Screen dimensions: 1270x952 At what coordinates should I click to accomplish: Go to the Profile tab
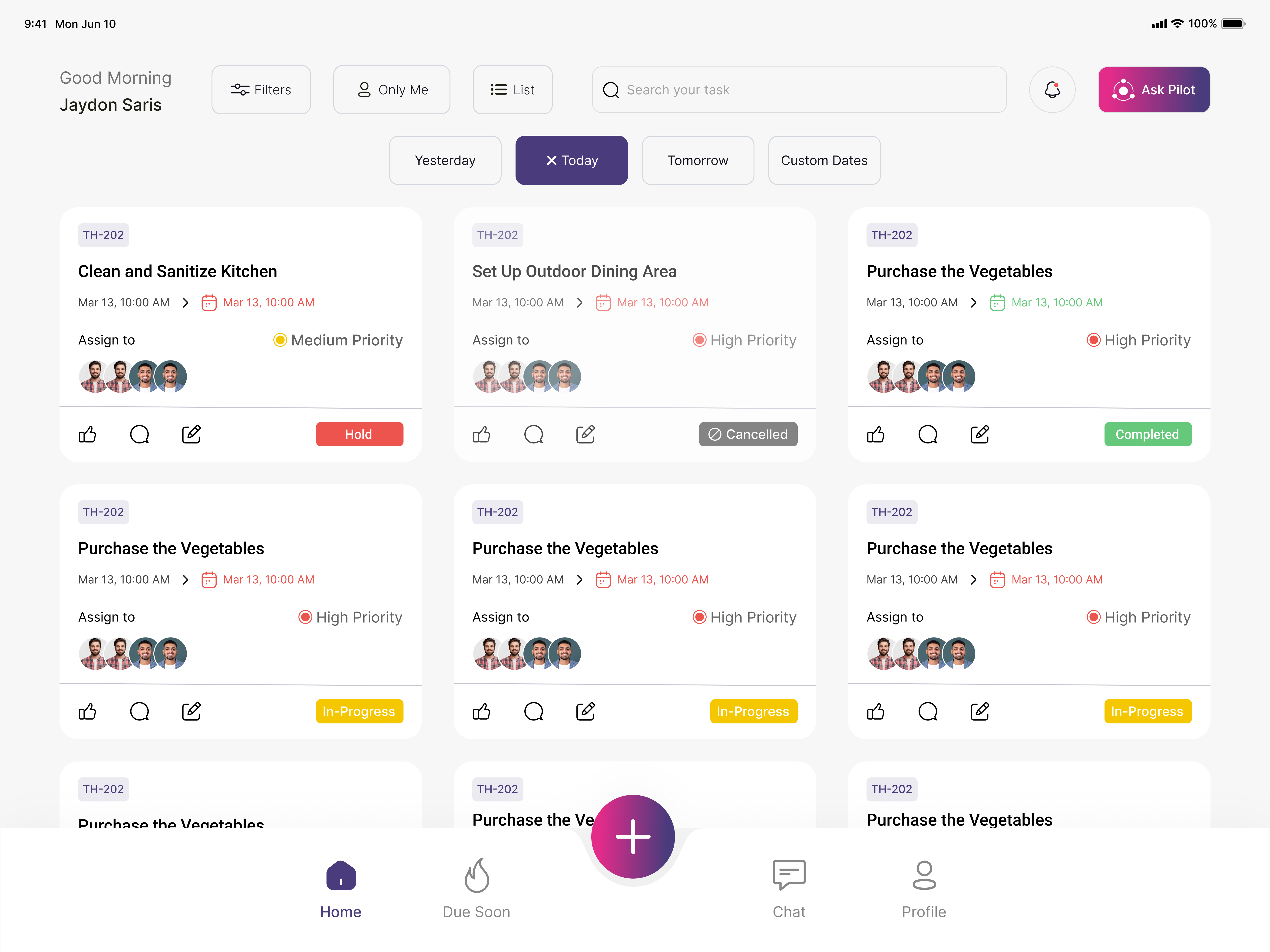pyautogui.click(x=924, y=889)
